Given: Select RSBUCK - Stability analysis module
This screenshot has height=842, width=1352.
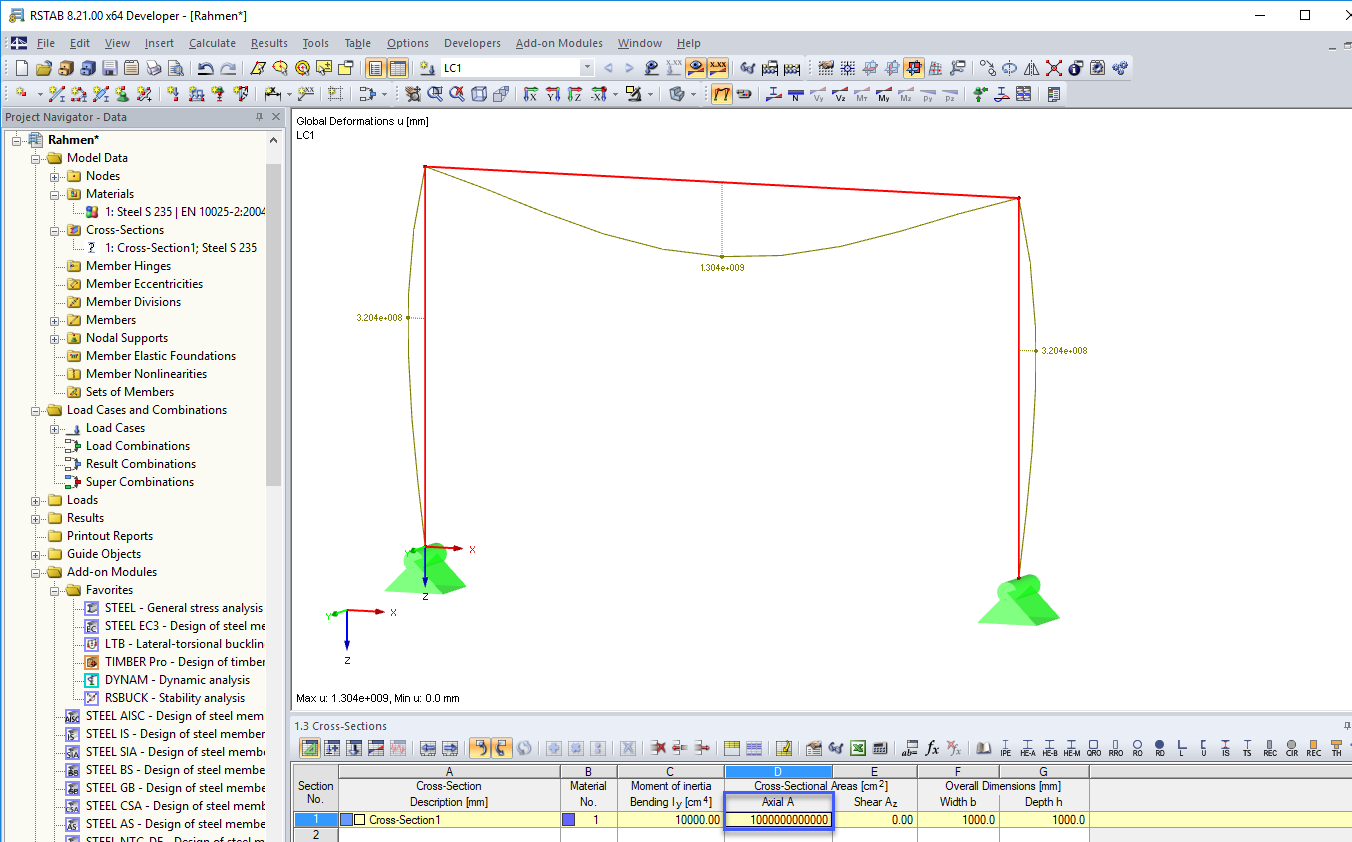Looking at the screenshot, I should click(x=174, y=698).
